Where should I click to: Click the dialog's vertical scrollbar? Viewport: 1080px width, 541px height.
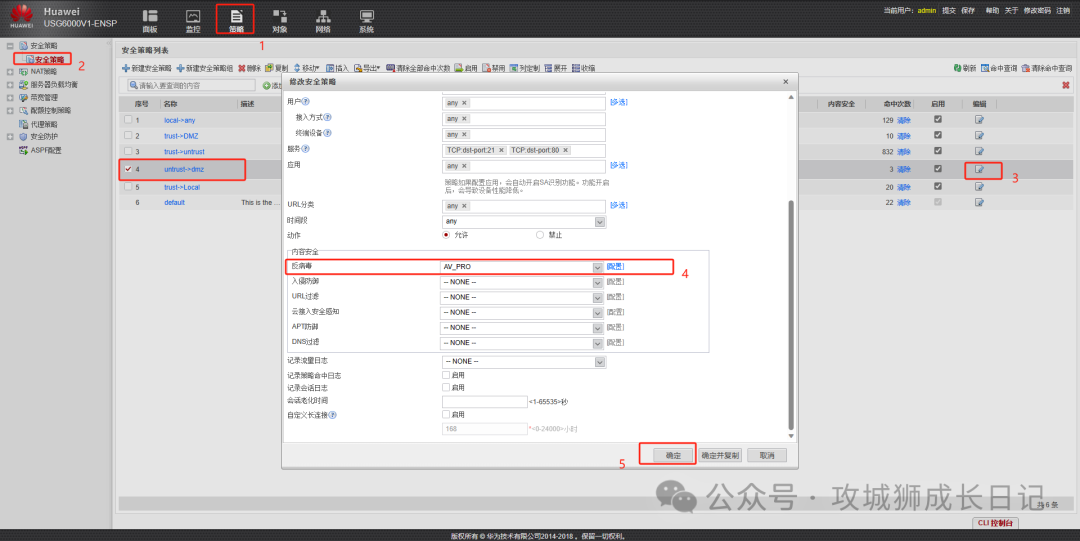click(792, 300)
